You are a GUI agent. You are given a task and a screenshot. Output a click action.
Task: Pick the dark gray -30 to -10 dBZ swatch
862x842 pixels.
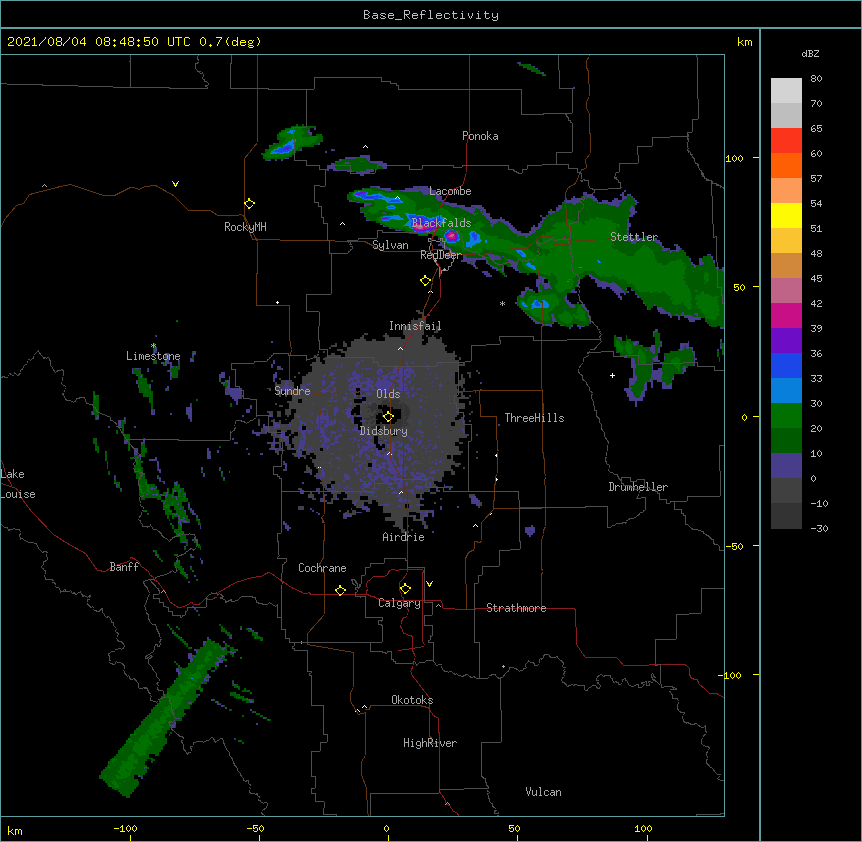click(786, 516)
